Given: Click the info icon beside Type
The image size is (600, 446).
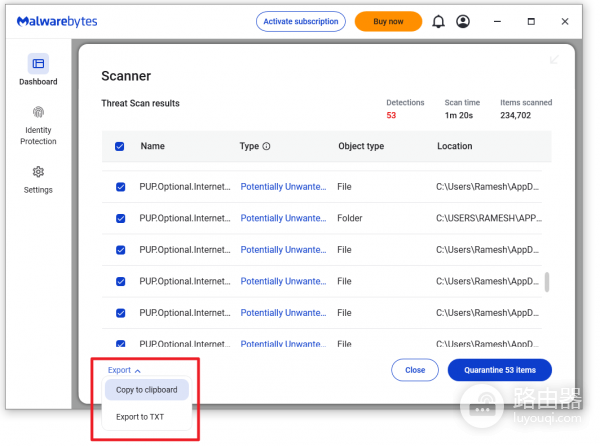Looking at the screenshot, I should point(267,146).
